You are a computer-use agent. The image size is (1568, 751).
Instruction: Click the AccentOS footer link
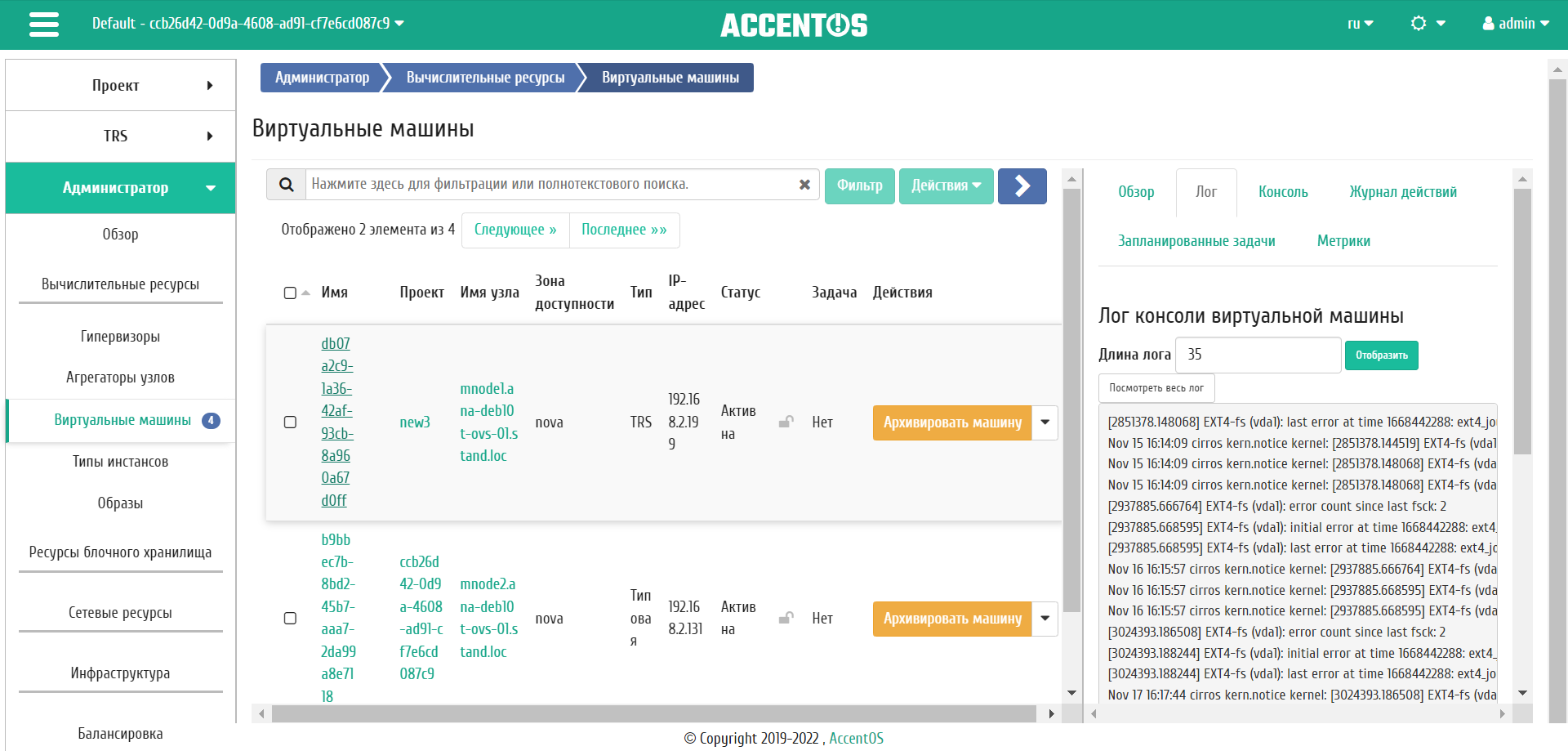[x=856, y=738]
